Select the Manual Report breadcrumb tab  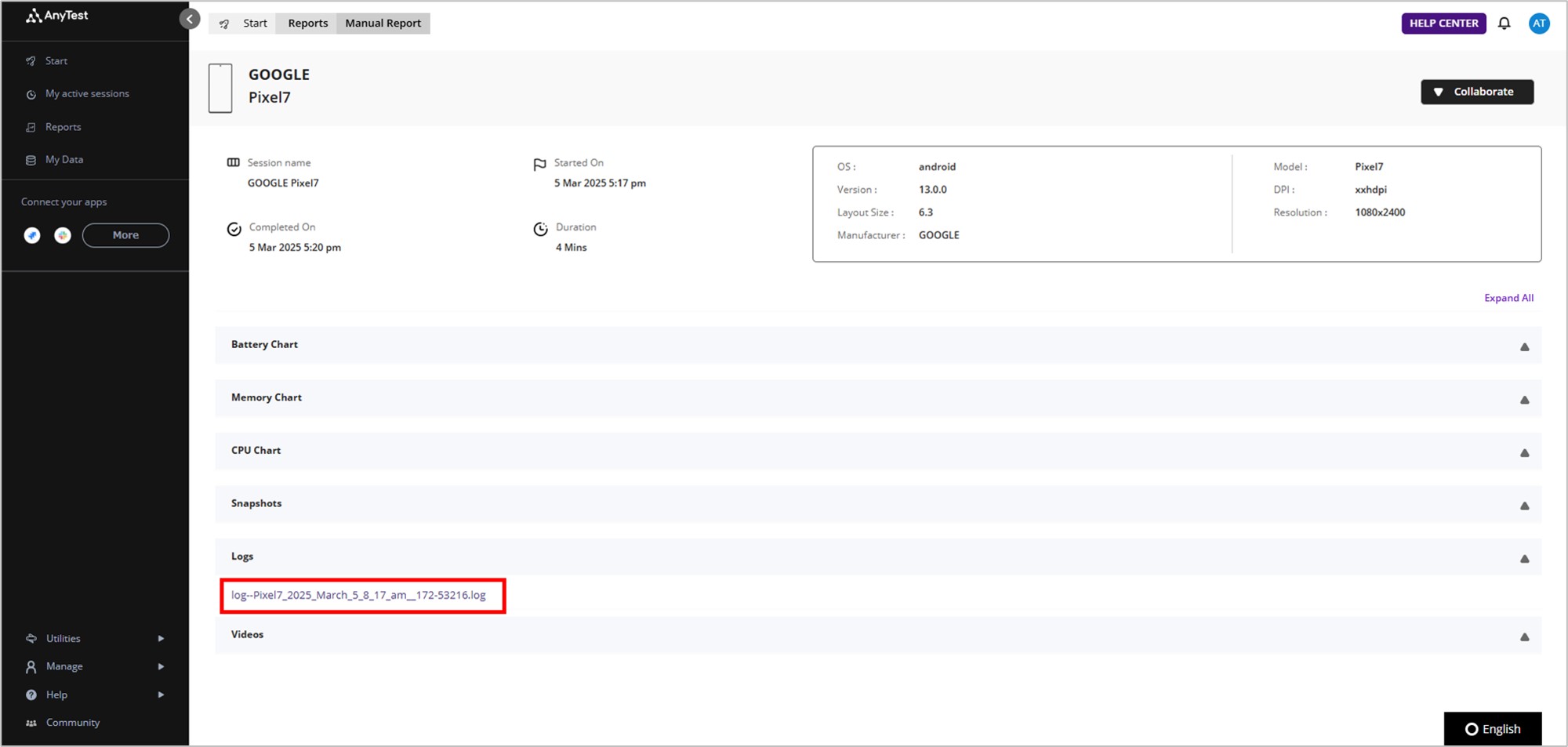383,24
